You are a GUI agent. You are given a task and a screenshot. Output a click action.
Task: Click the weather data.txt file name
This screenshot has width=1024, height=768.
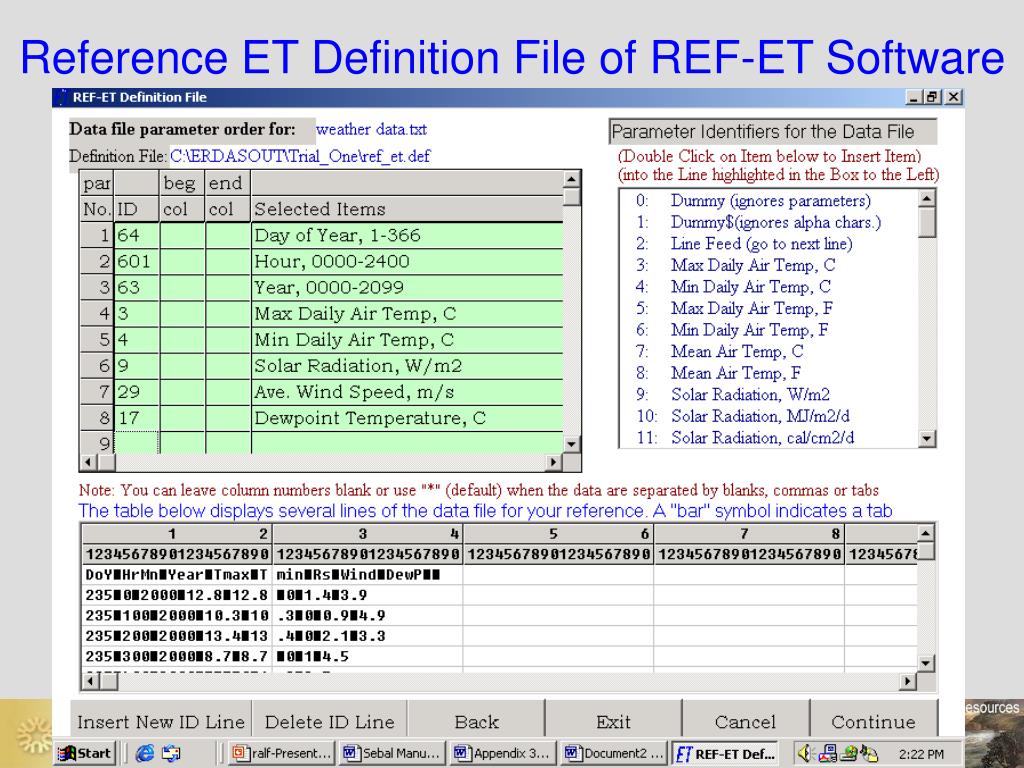[371, 129]
